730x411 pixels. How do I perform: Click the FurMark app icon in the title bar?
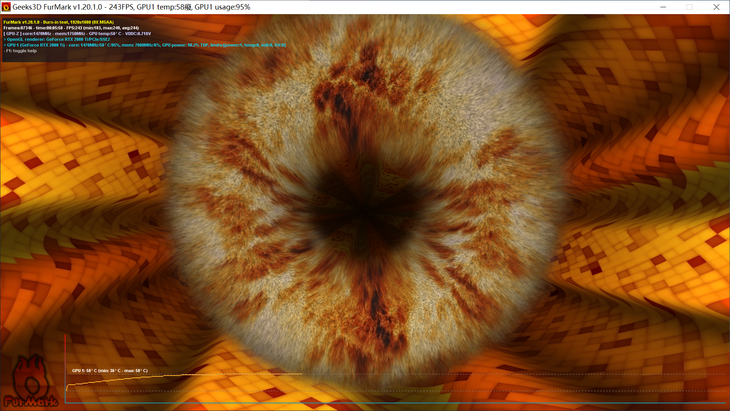[x=6, y=7]
